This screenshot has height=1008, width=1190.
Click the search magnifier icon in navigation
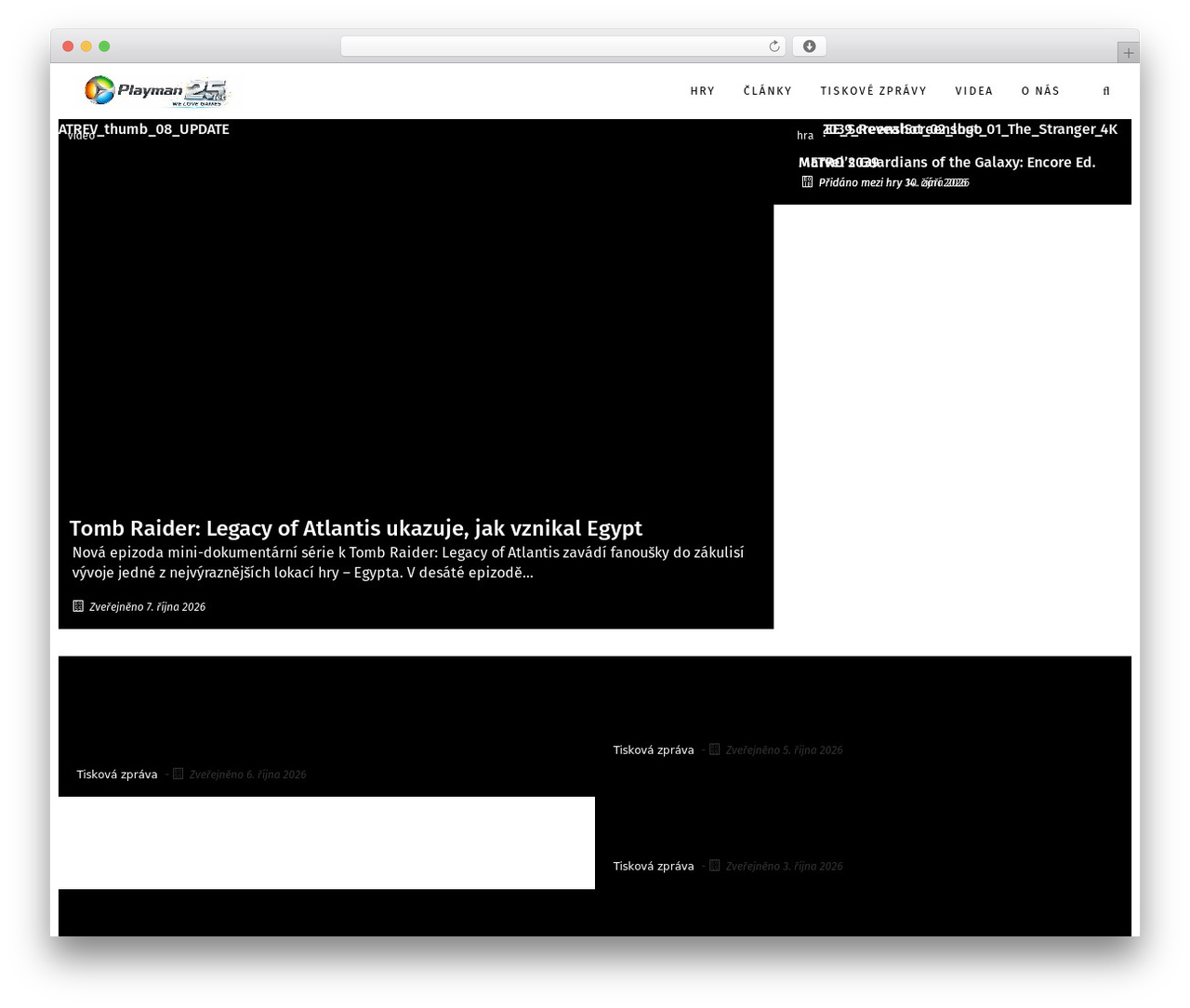[1106, 91]
